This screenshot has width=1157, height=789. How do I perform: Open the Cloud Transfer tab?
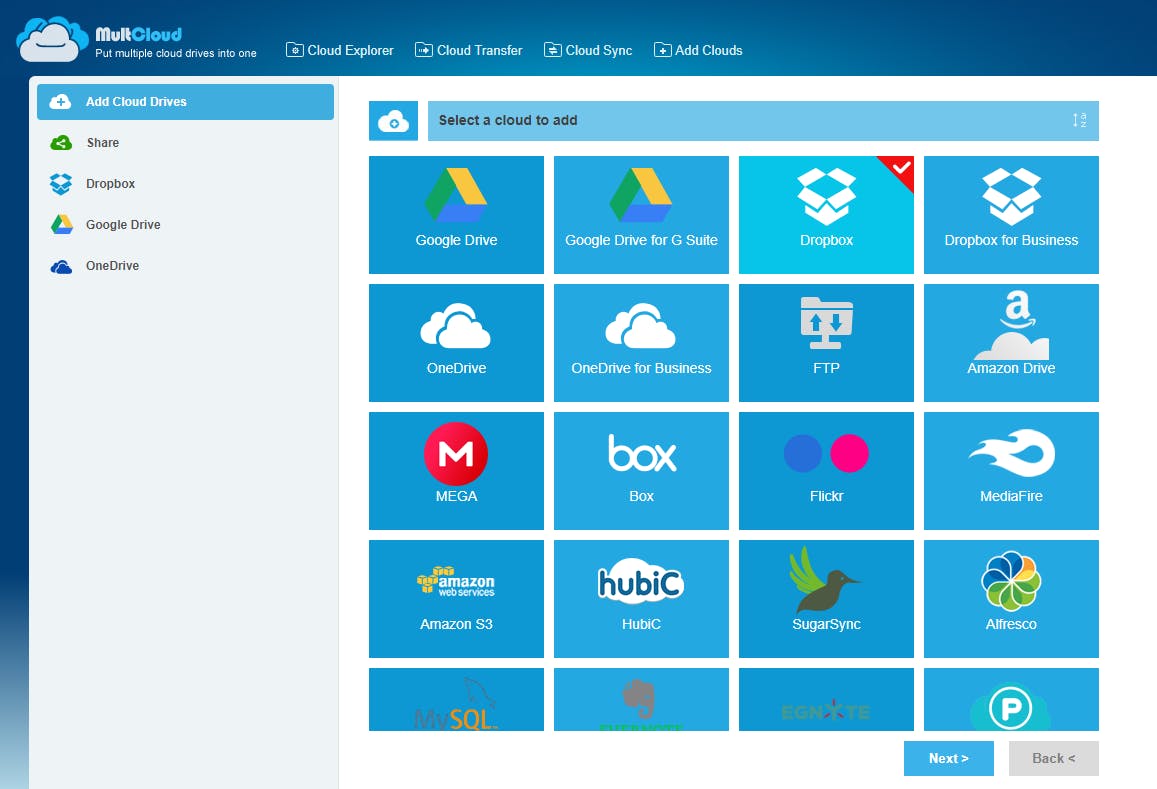coord(469,50)
